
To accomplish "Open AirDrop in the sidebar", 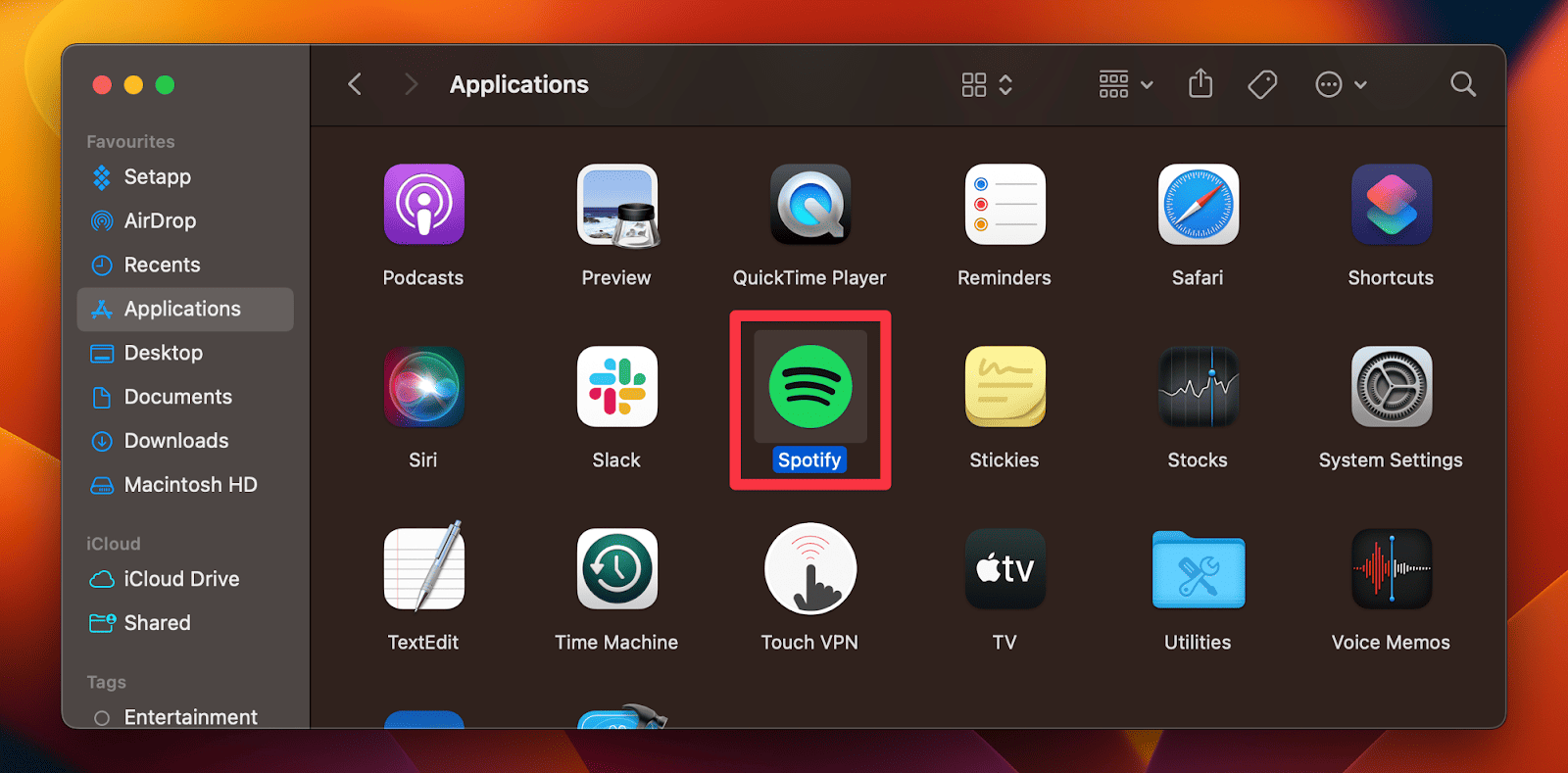I will pos(185,221).
